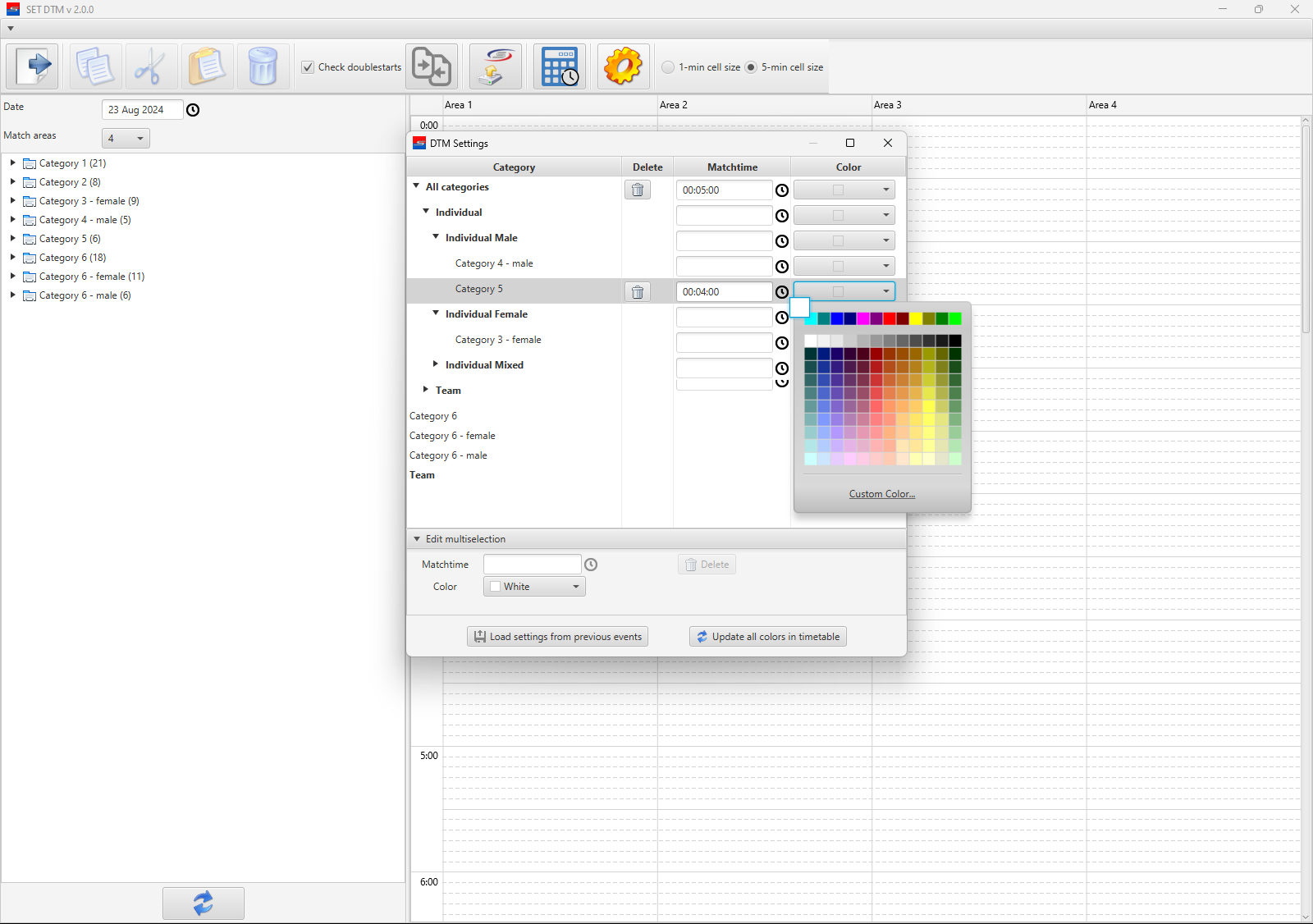Click the refresh arrows button at the bottom left
The image size is (1313, 924).
click(204, 903)
